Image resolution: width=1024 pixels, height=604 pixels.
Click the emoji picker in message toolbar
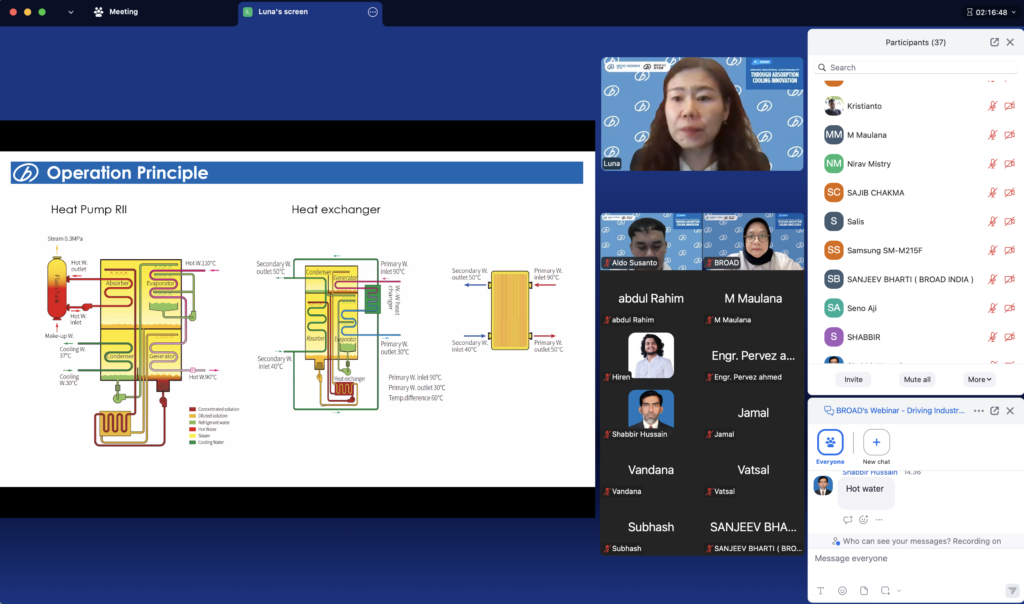tap(842, 590)
